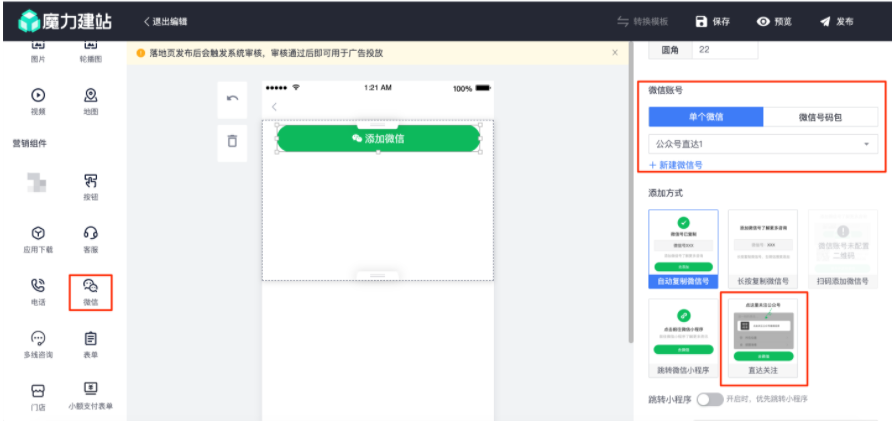Add the 表单 form component
Viewport: 896px width, 424px height.
pos(90,343)
